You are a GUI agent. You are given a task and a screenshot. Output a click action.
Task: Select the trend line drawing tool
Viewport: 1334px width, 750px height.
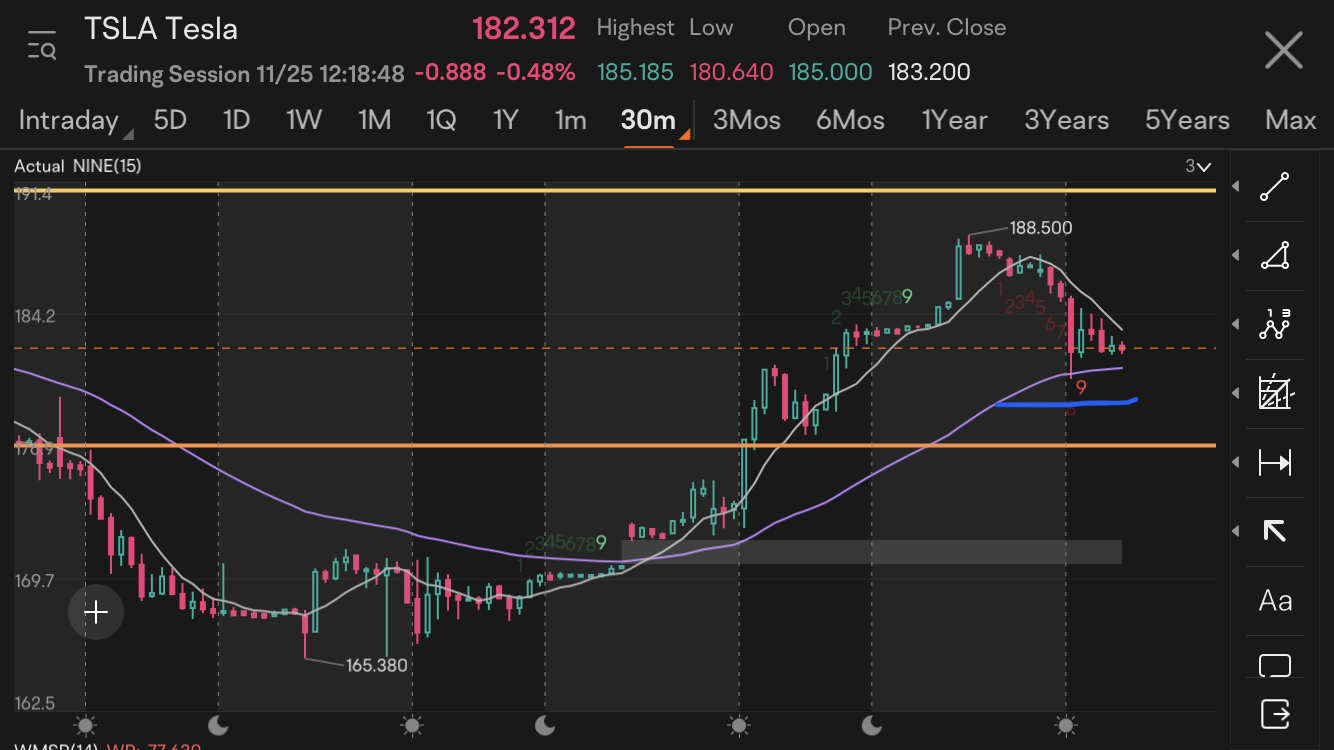tap(1275, 187)
